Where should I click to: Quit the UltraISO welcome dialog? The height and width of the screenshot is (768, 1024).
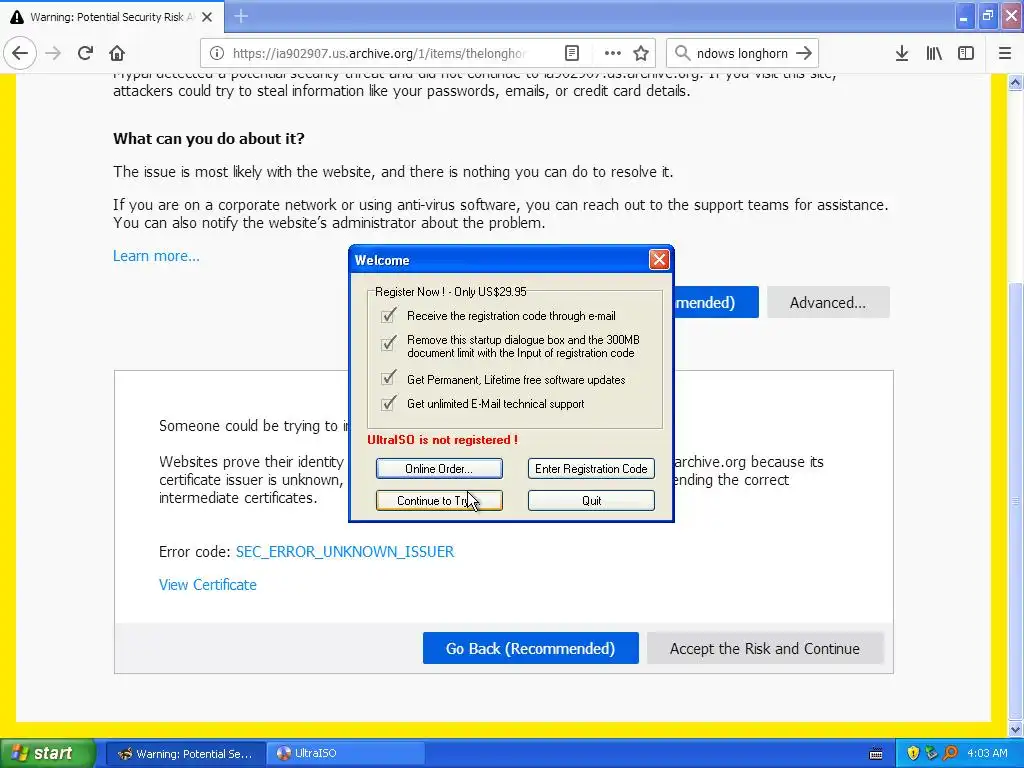591,500
